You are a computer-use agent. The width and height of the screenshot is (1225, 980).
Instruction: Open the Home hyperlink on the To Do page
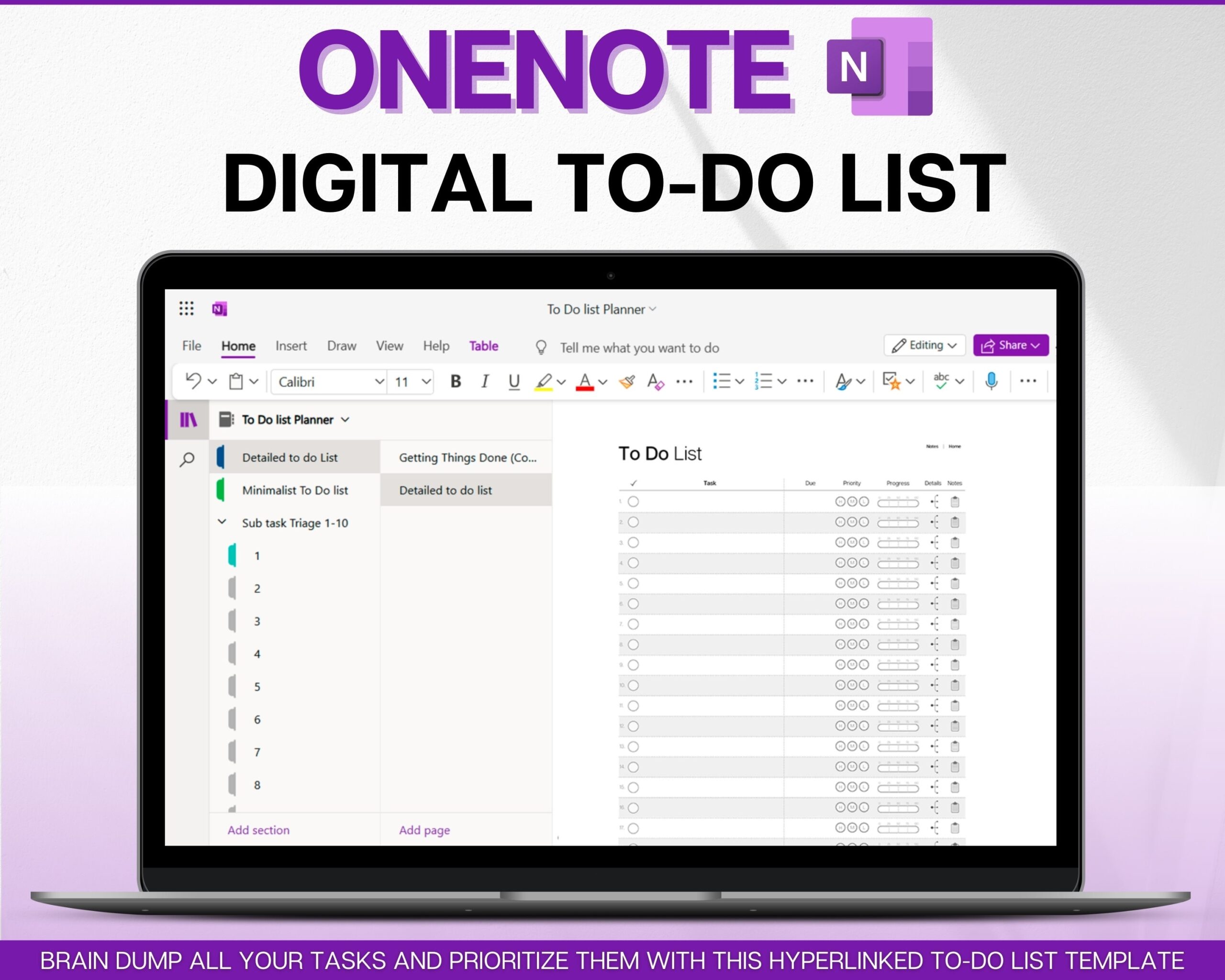[x=955, y=446]
